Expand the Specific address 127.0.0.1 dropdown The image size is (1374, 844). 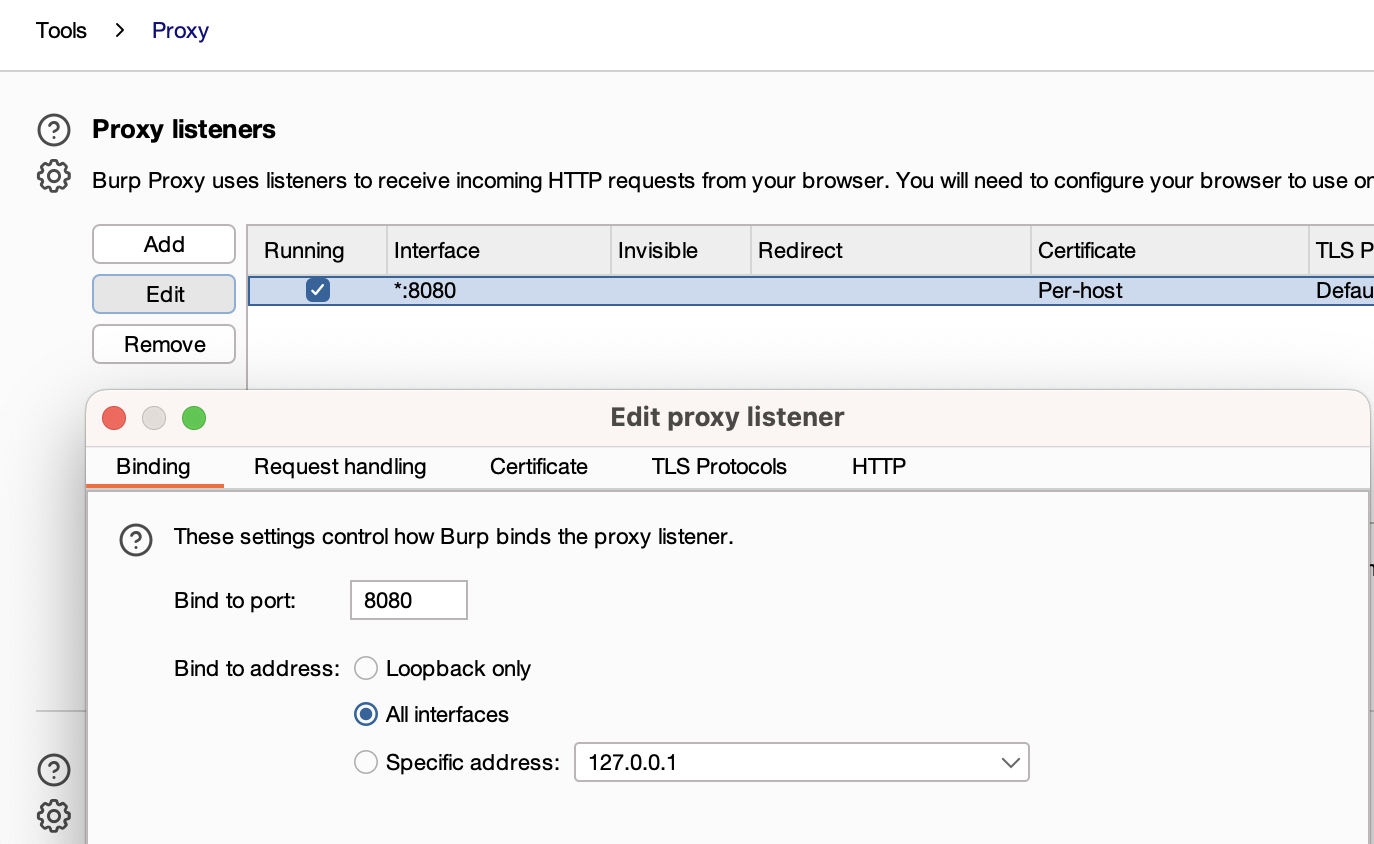pos(802,762)
